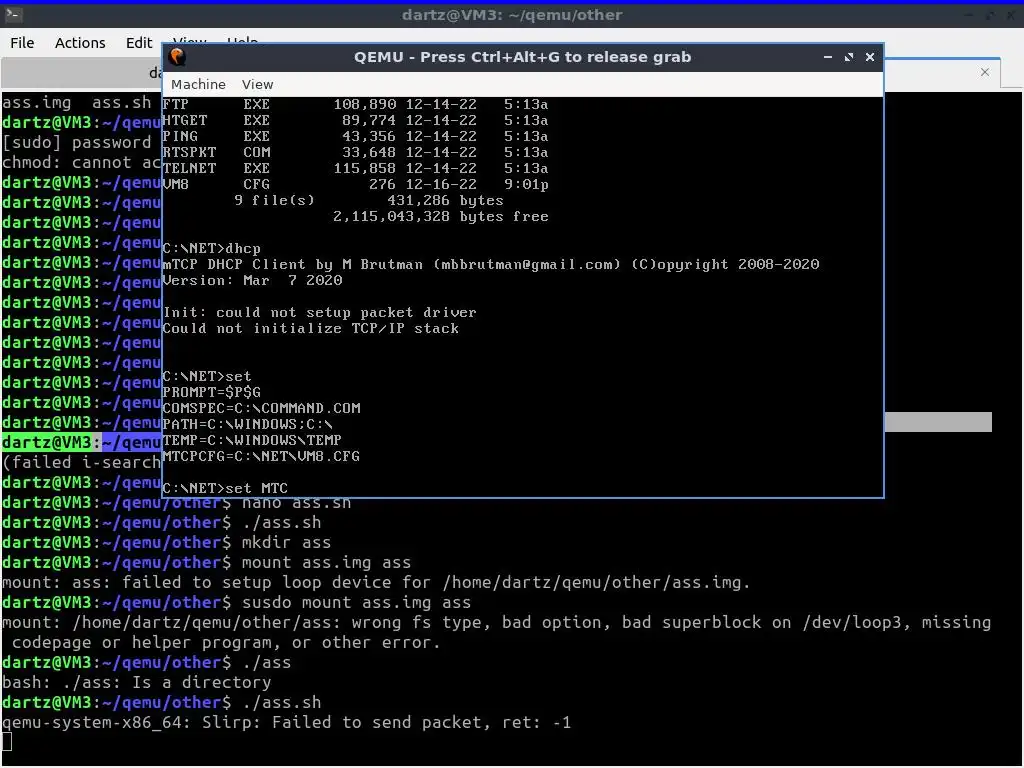Click the QEMU title bar text
This screenshot has height=768, width=1024.
[522, 57]
